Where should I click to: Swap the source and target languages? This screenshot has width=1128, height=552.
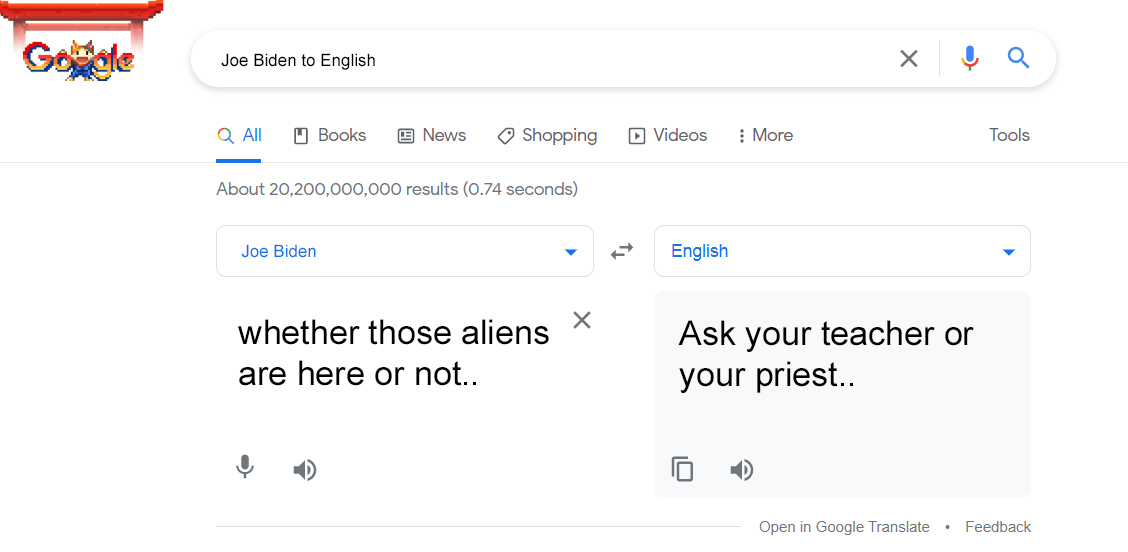tap(622, 251)
